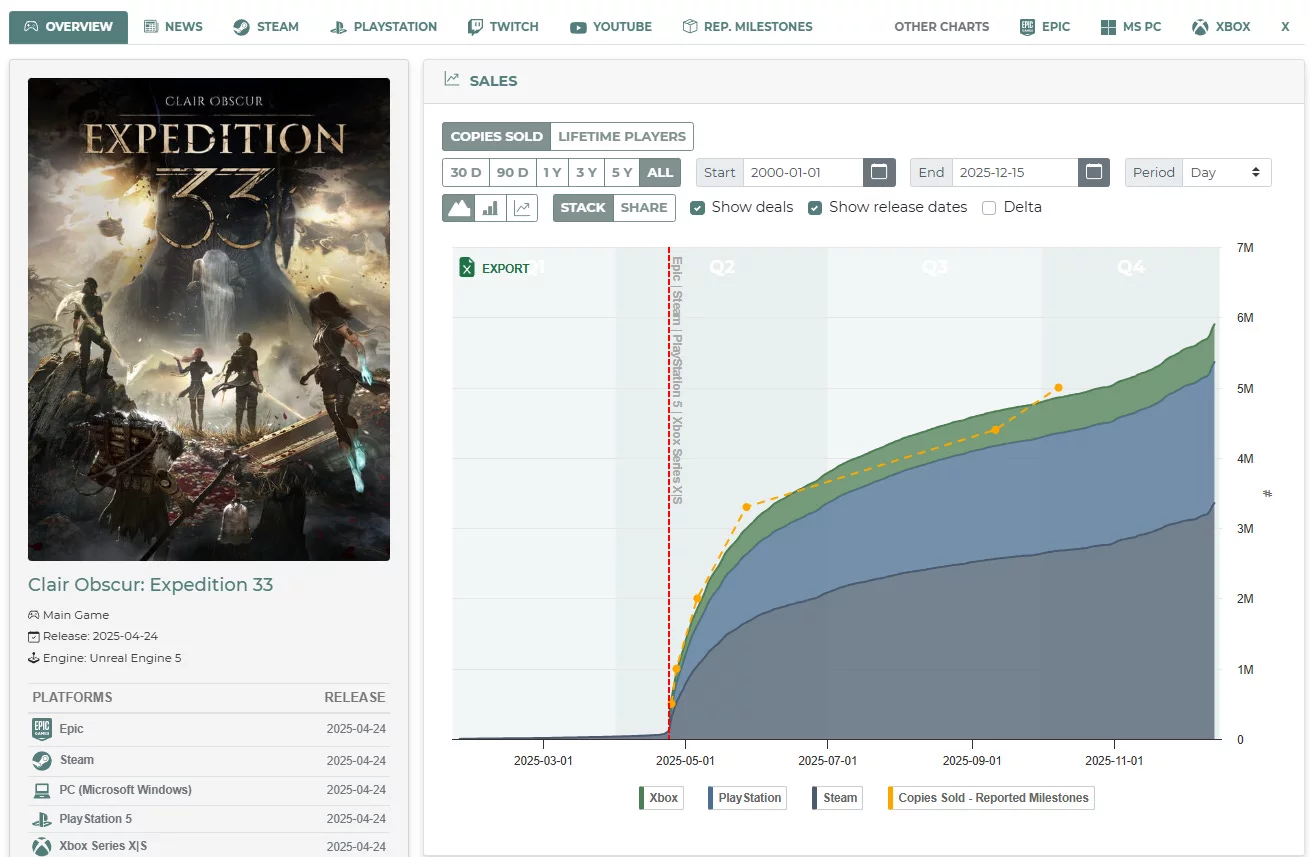Switch to Rep. Milestones tab

[746, 27]
